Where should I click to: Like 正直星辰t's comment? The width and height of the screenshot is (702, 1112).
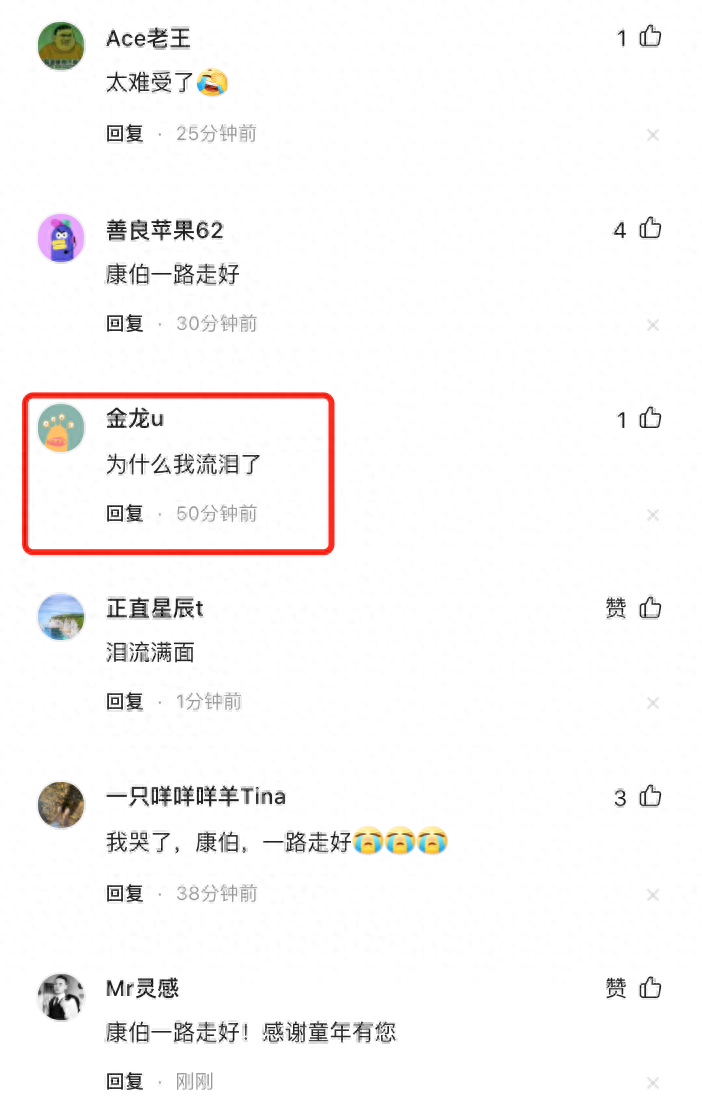point(650,608)
